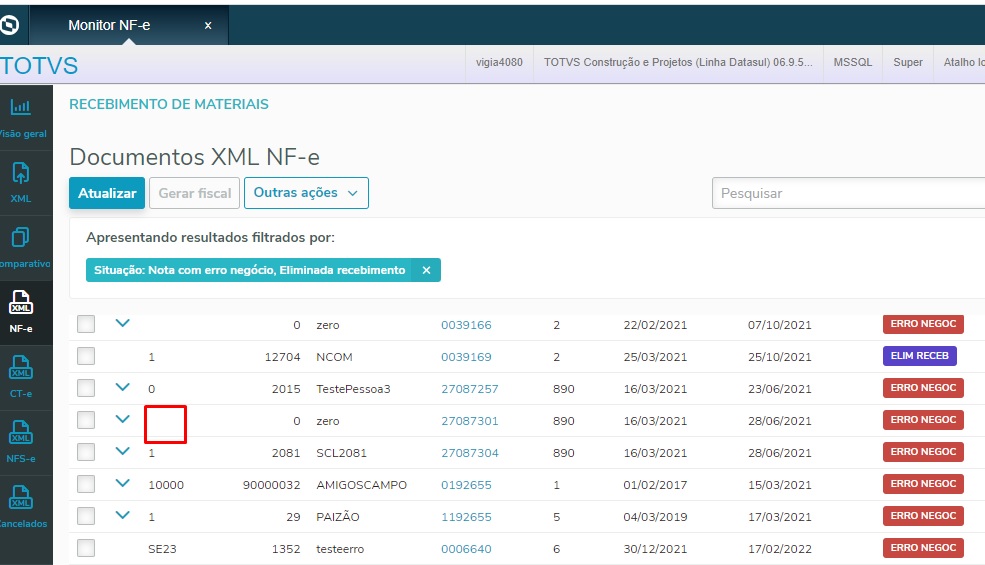Select the NF-e sidebar icon
985x565 pixels.
click(20, 302)
